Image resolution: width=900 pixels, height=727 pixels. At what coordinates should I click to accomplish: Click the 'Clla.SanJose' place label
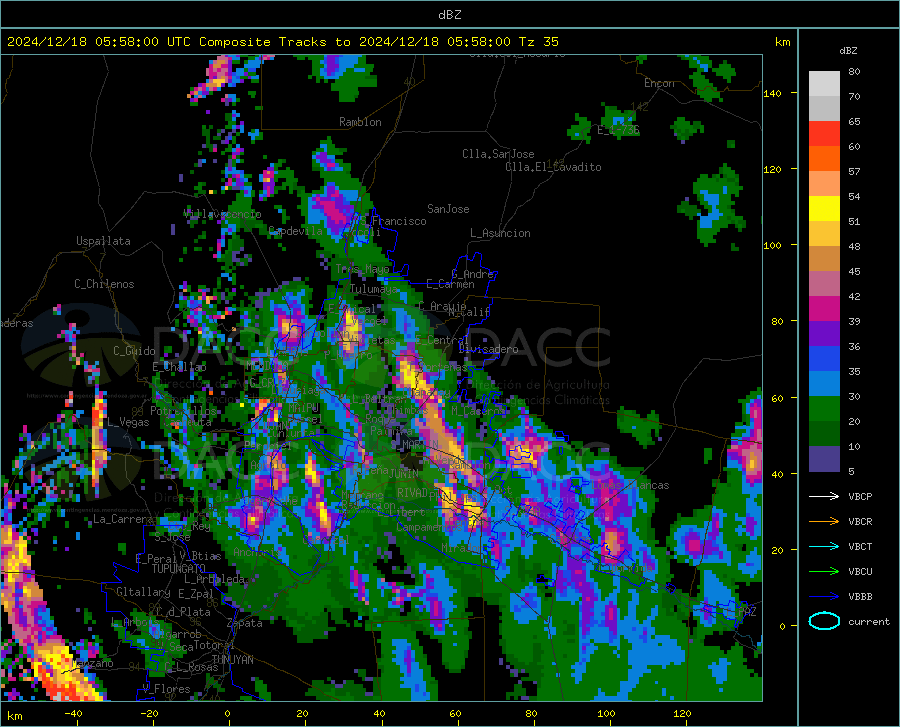498,154
